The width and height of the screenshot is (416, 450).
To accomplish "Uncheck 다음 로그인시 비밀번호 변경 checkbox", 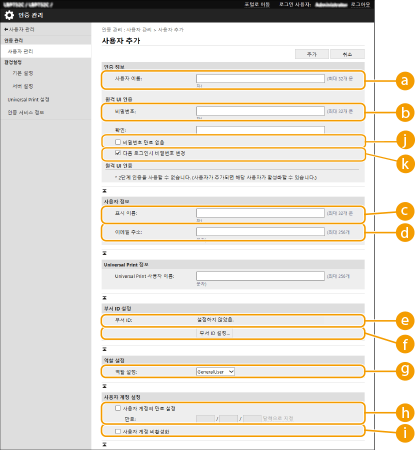I will (118, 153).
